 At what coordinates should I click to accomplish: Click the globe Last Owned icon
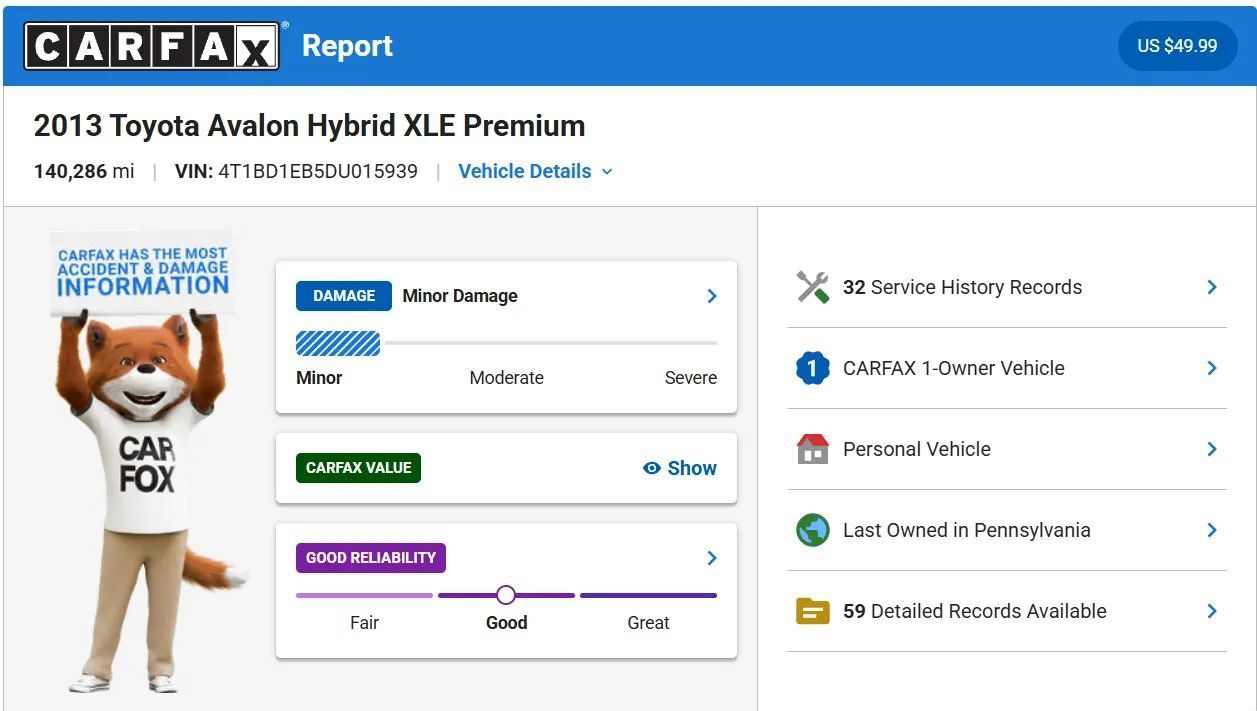[812, 530]
